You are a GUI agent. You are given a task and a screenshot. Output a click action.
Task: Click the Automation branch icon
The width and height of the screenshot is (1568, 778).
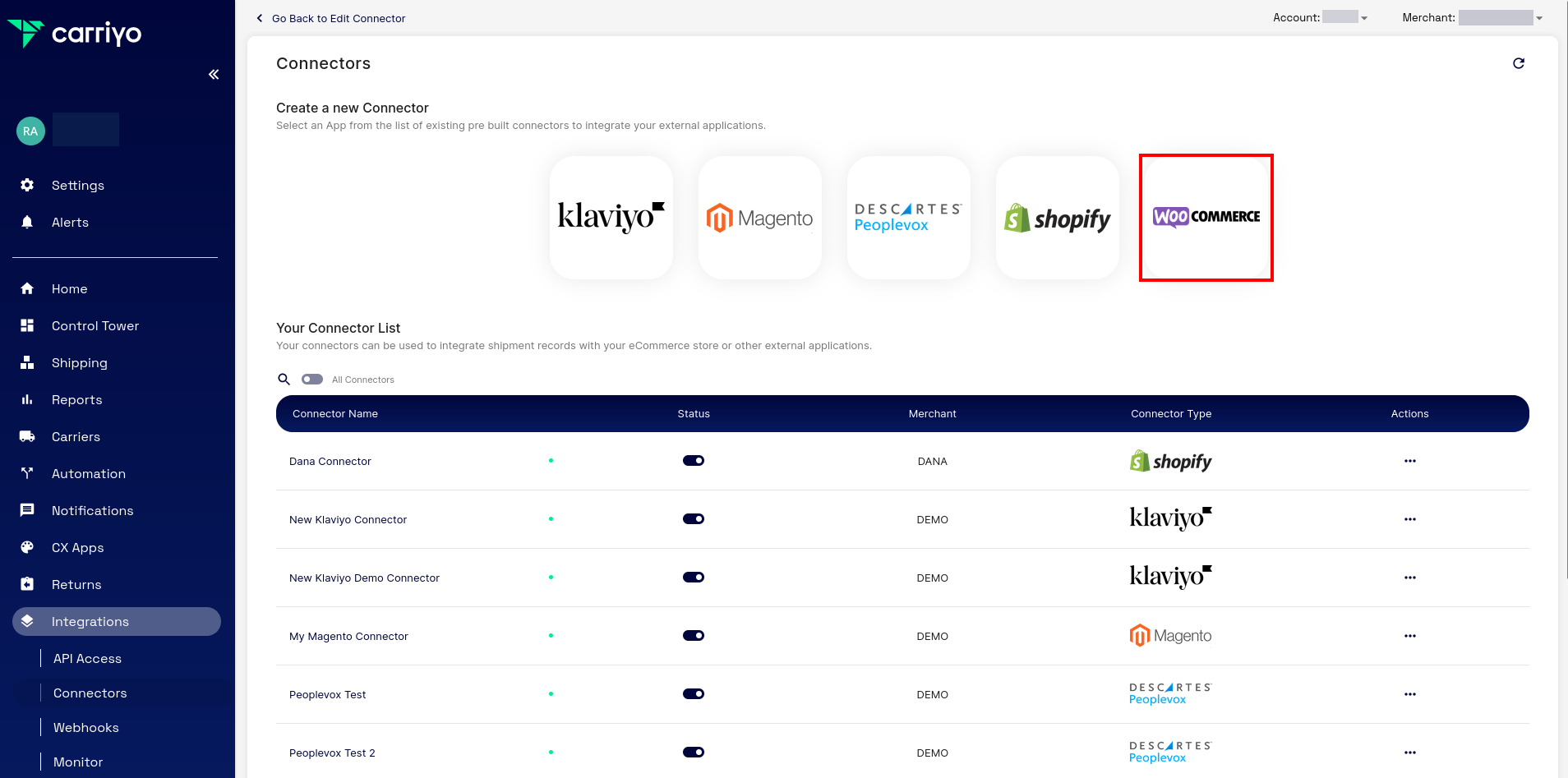pos(27,473)
